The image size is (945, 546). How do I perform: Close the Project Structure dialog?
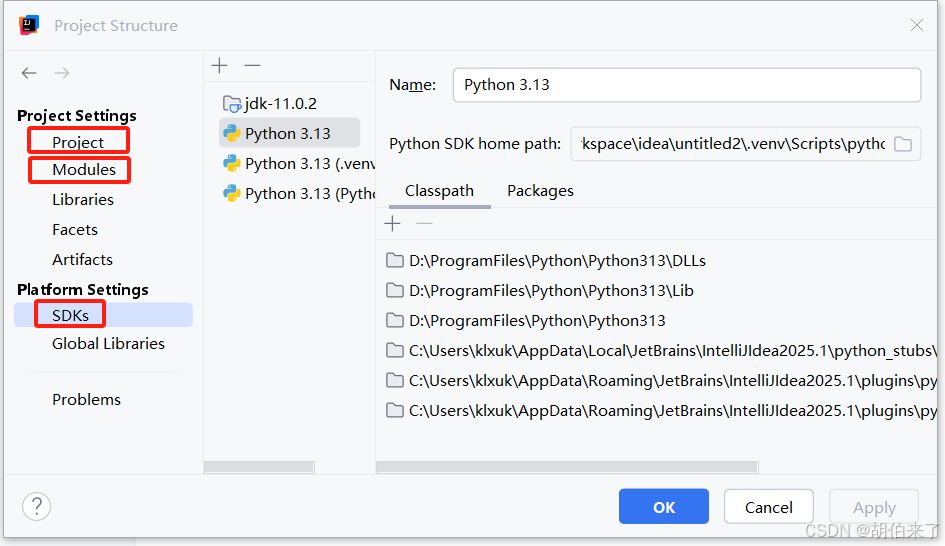[x=917, y=25]
